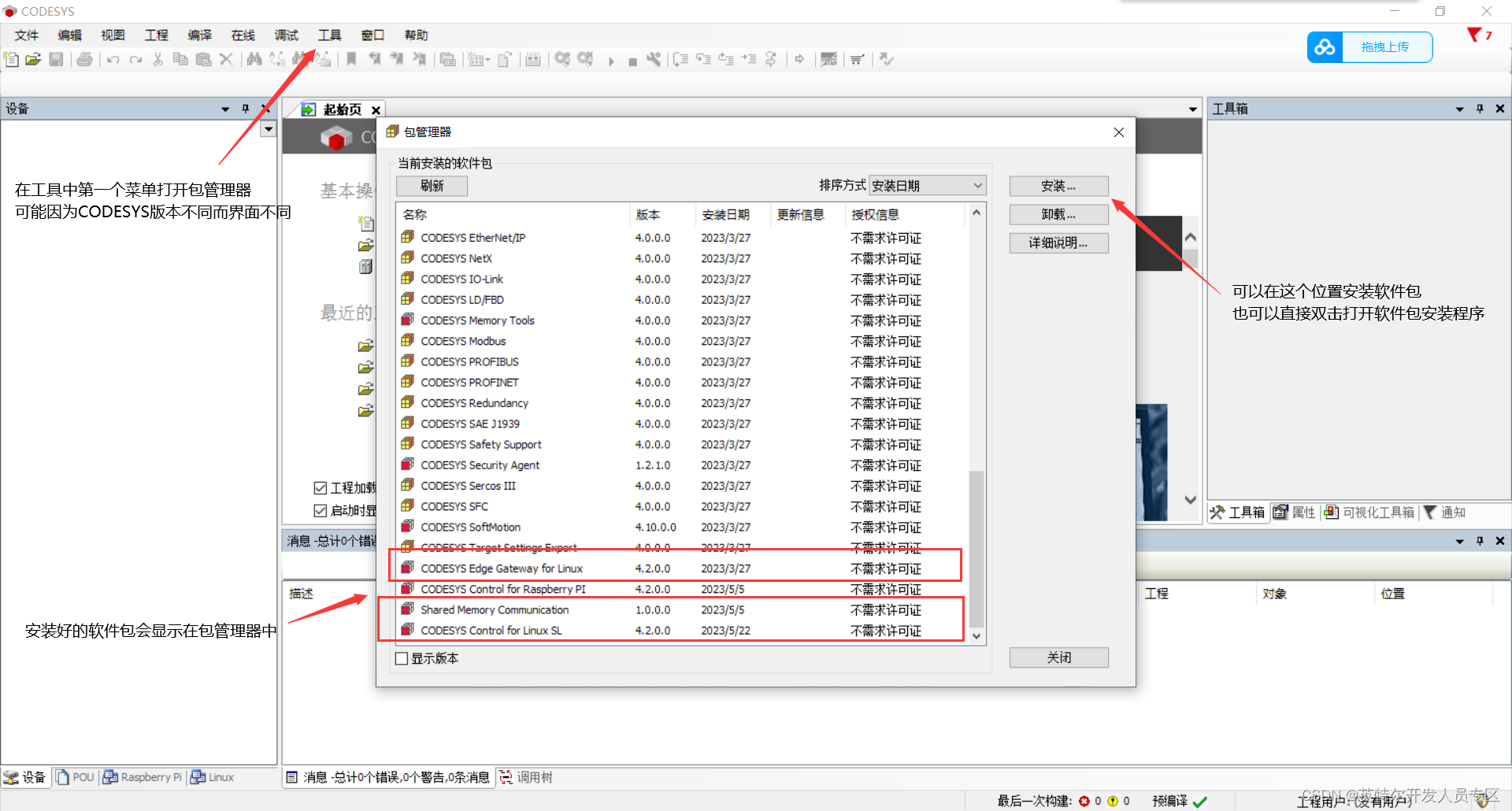Toggle the 工程加载 checkbox on start page
Image resolution: width=1512 pixels, height=811 pixels.
click(x=321, y=488)
